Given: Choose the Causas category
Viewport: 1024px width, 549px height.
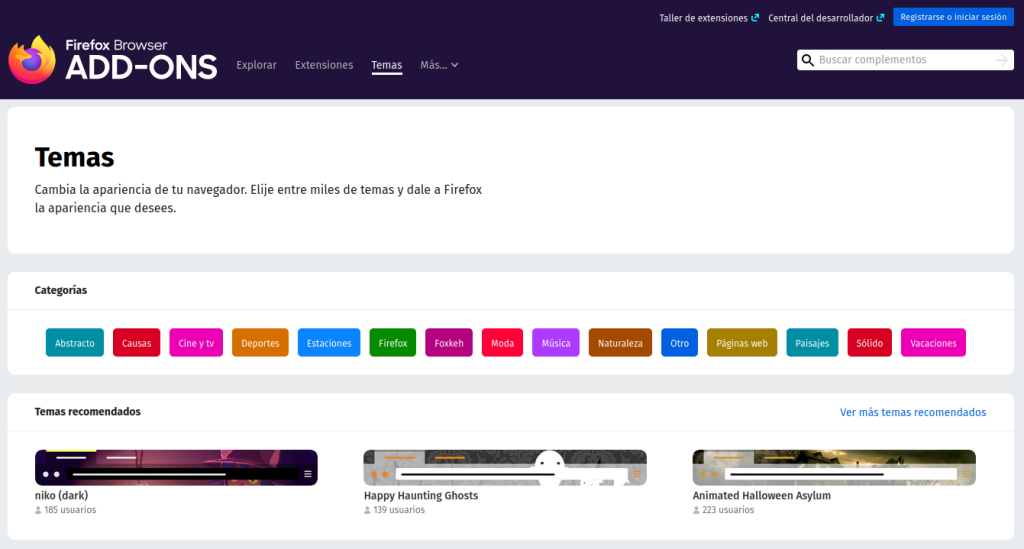Looking at the screenshot, I should 136,343.
